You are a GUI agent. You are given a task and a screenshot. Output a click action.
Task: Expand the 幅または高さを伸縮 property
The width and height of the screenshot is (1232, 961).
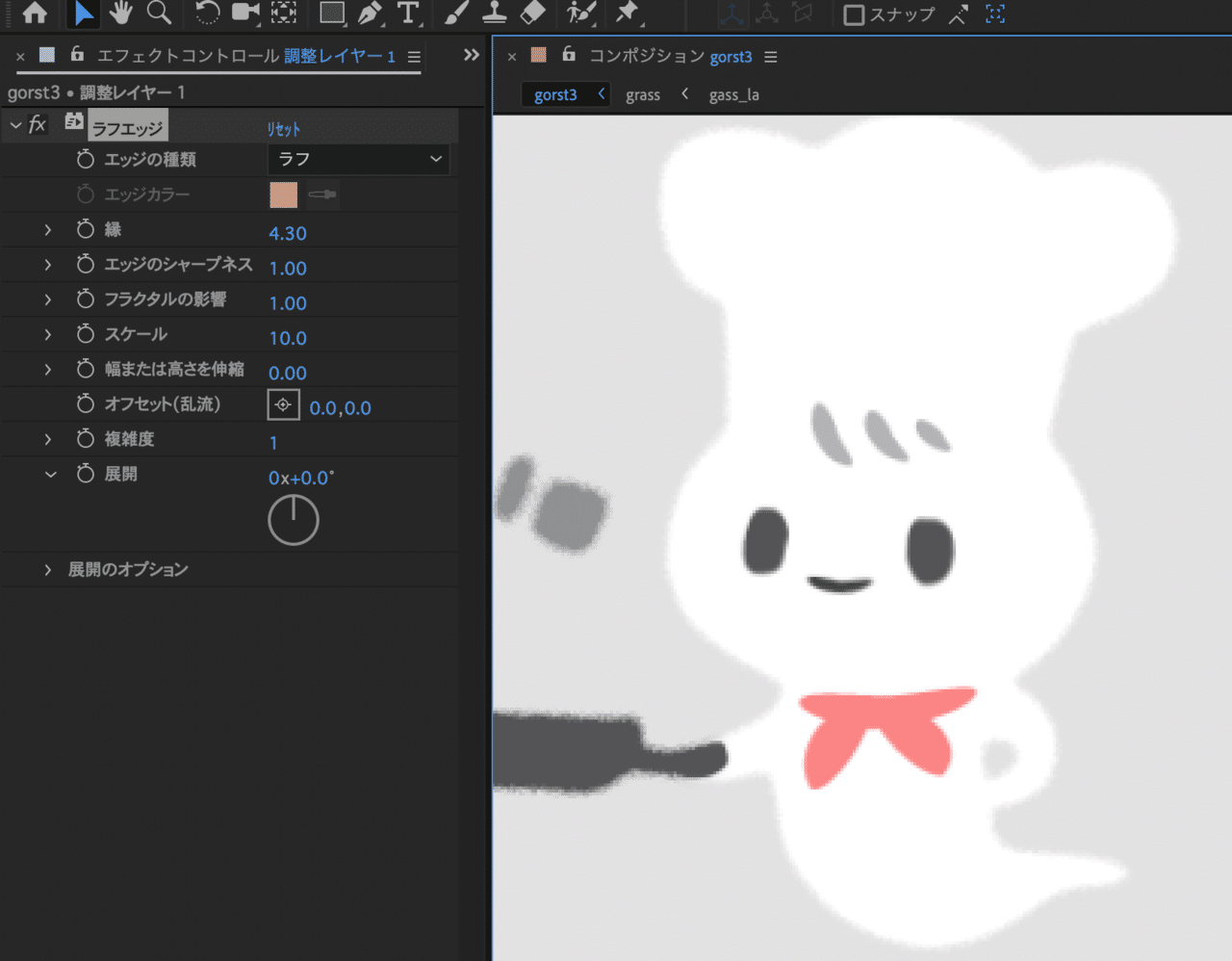coord(47,369)
